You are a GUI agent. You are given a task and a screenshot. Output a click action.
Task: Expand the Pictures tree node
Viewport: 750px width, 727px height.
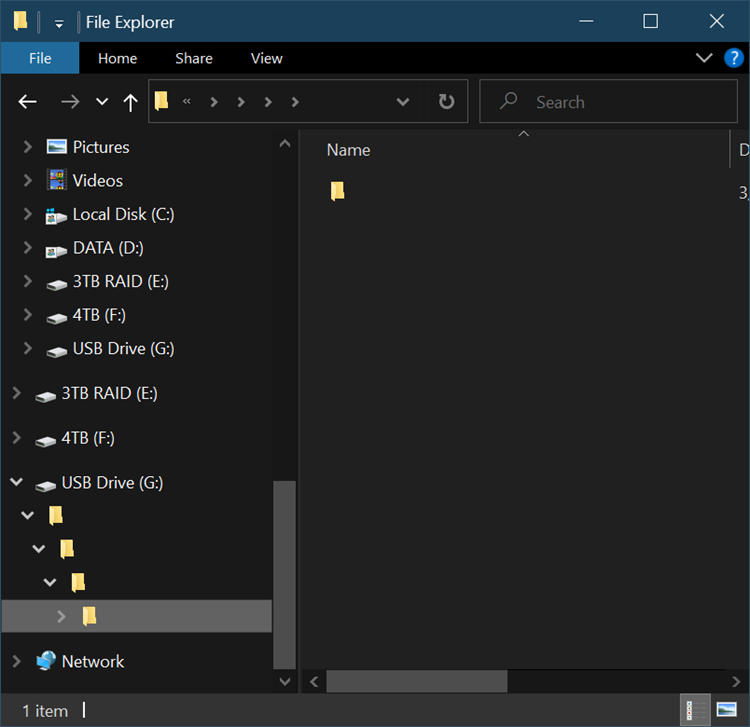[x=28, y=147]
